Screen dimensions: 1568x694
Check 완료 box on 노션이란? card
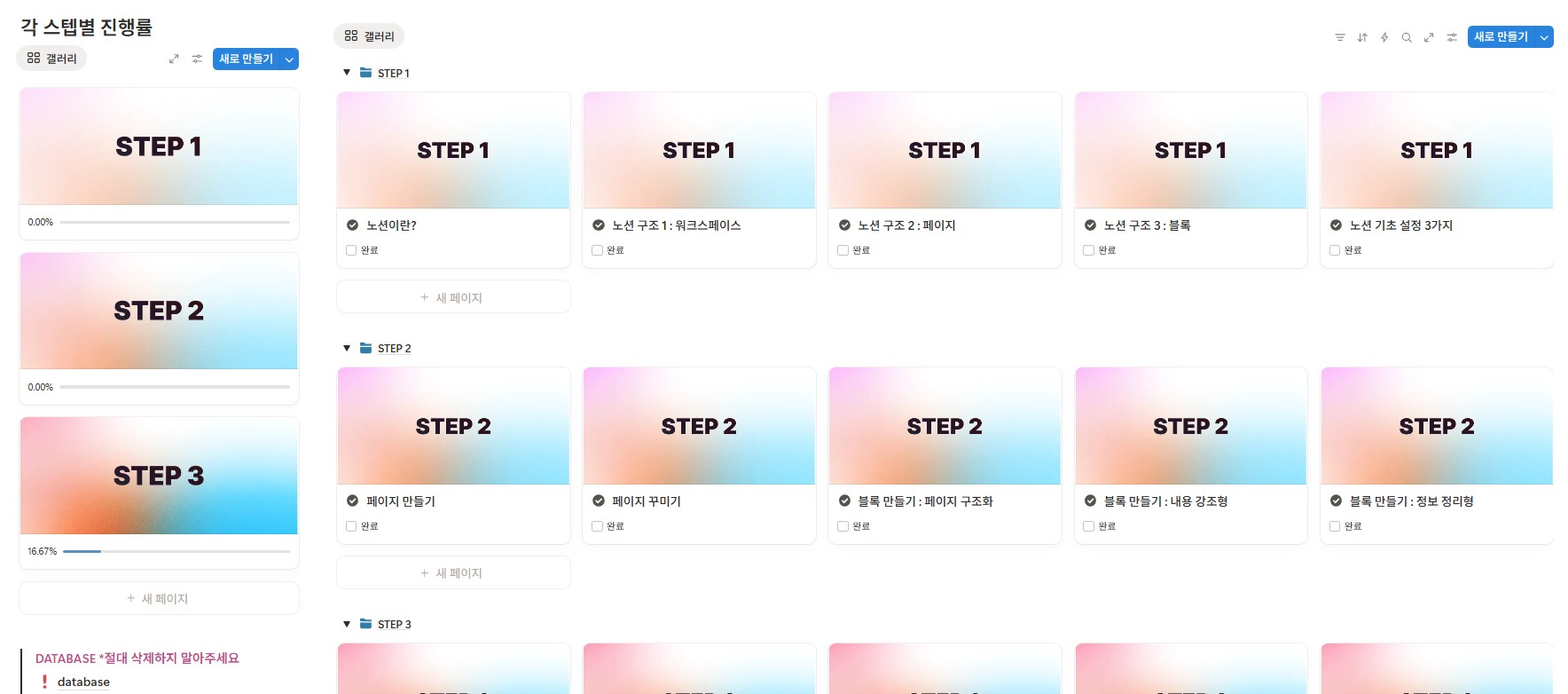click(x=351, y=250)
